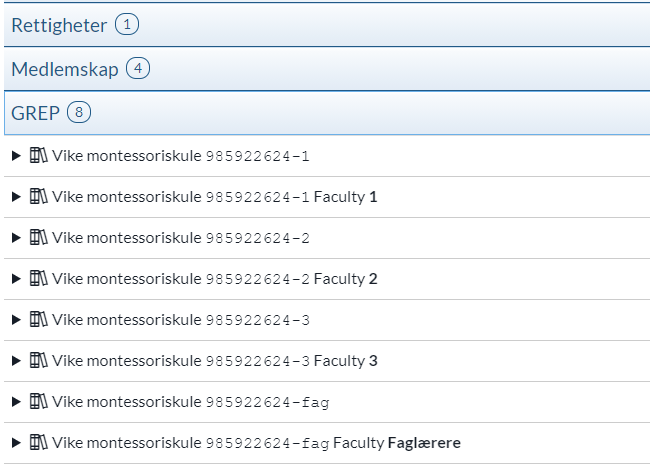Click books icon beside Faculty 3 row

tap(39, 360)
